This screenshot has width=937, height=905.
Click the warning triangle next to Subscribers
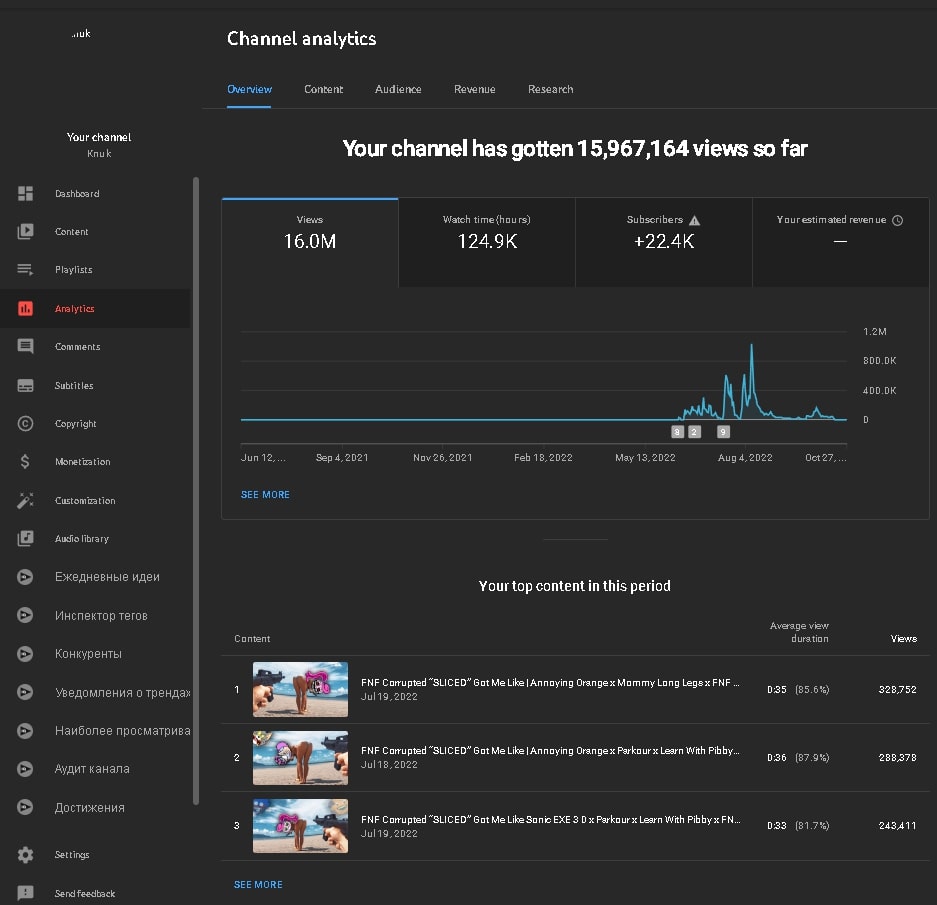[694, 221]
